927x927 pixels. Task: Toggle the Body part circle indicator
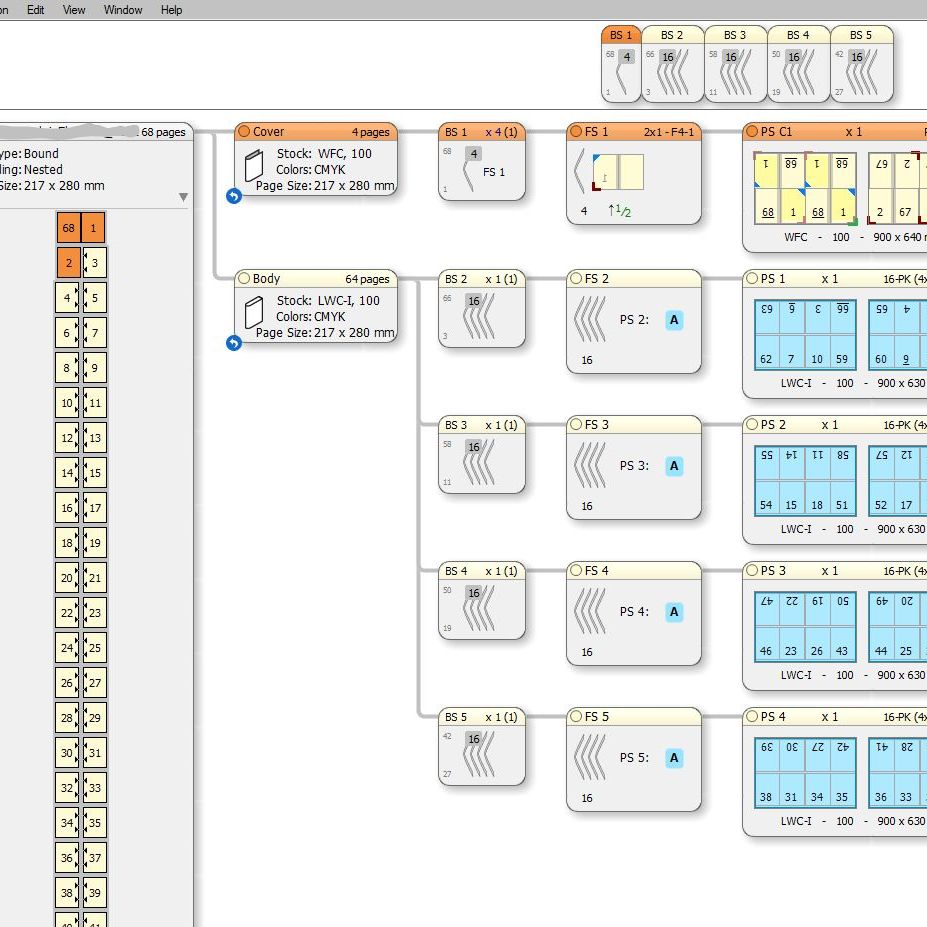point(244,278)
